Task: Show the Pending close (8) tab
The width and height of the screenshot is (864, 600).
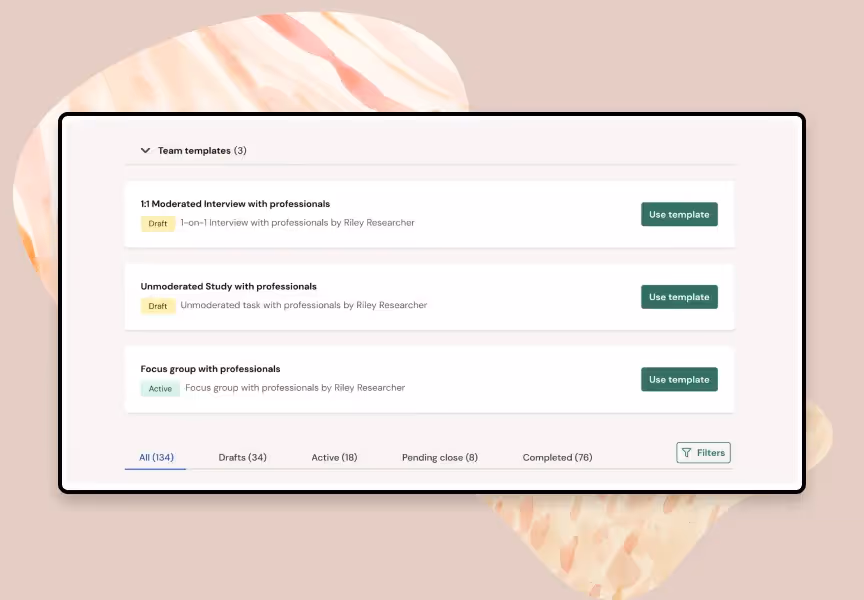Action: click(x=440, y=457)
